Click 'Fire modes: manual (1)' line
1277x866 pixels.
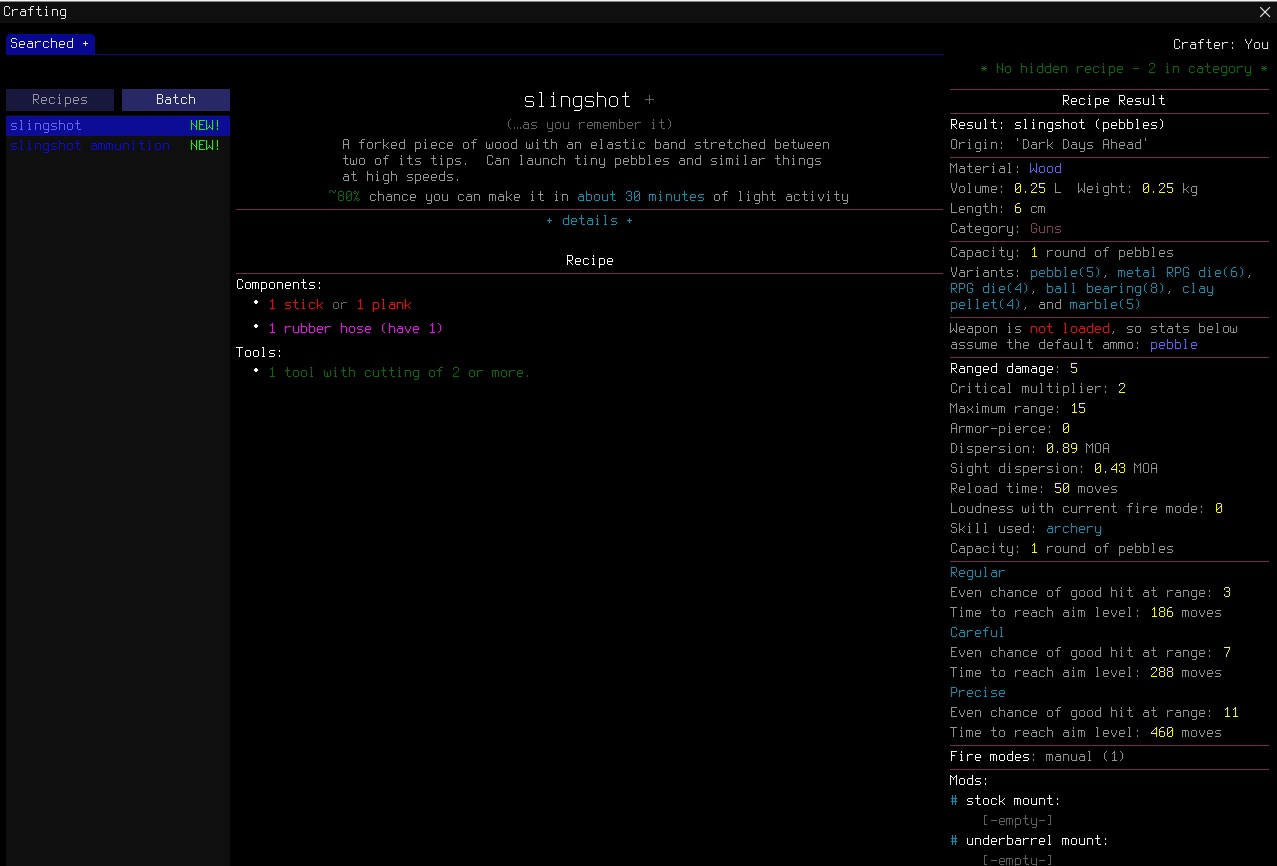coord(1038,757)
